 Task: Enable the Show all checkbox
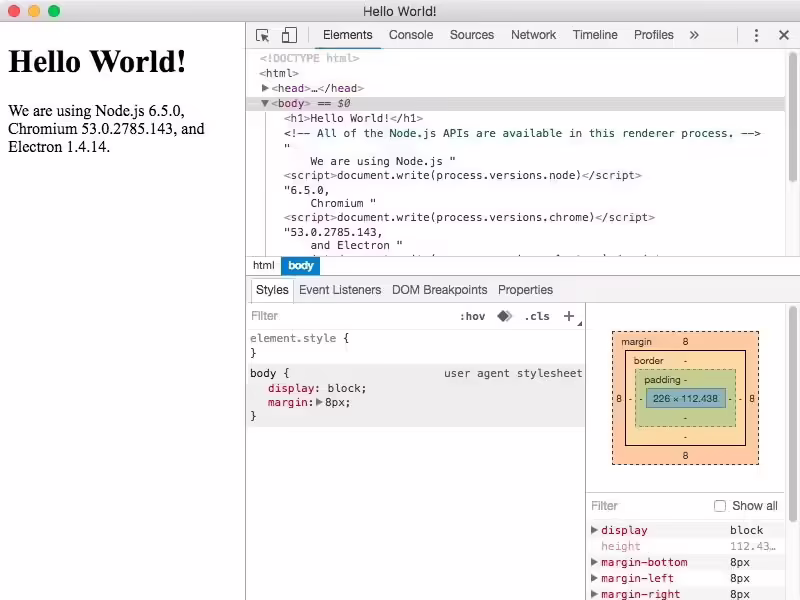tap(720, 505)
